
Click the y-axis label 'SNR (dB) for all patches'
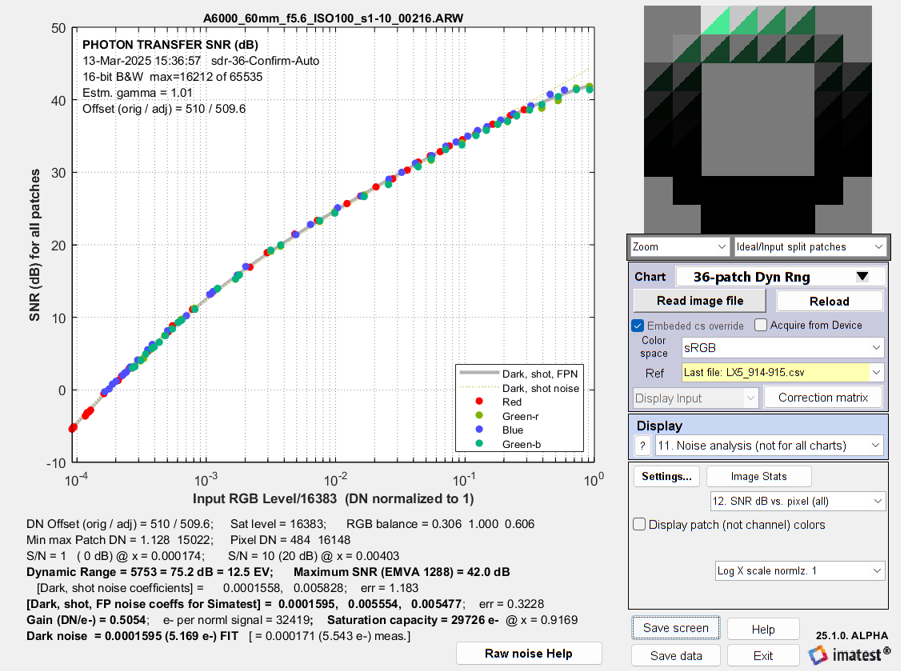(35, 245)
